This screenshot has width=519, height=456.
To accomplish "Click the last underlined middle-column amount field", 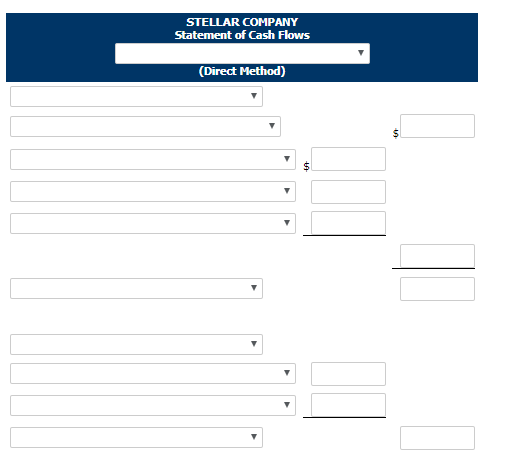I will coord(348,405).
